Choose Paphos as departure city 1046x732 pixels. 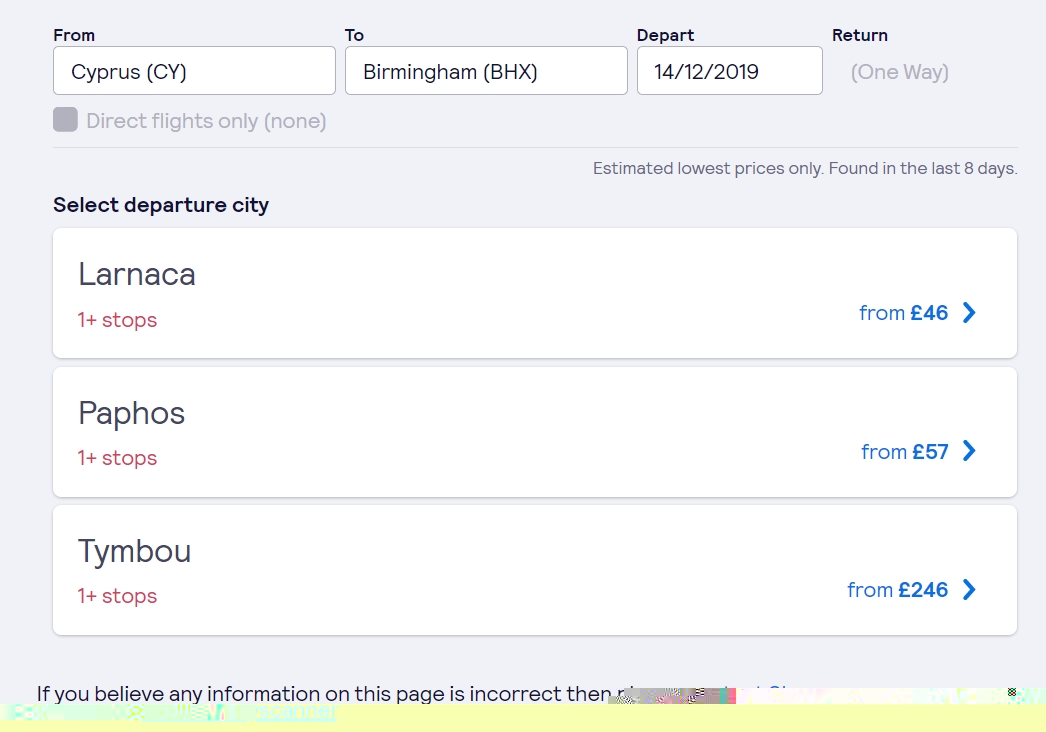131,413
